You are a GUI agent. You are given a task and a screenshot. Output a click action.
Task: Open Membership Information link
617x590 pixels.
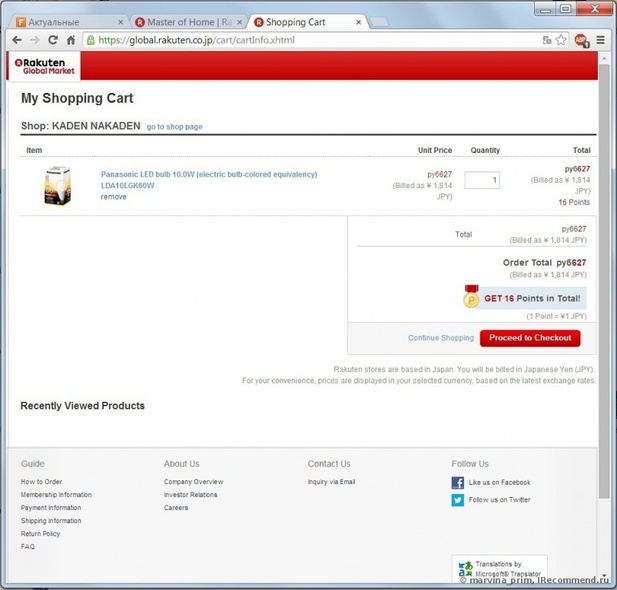pos(56,495)
